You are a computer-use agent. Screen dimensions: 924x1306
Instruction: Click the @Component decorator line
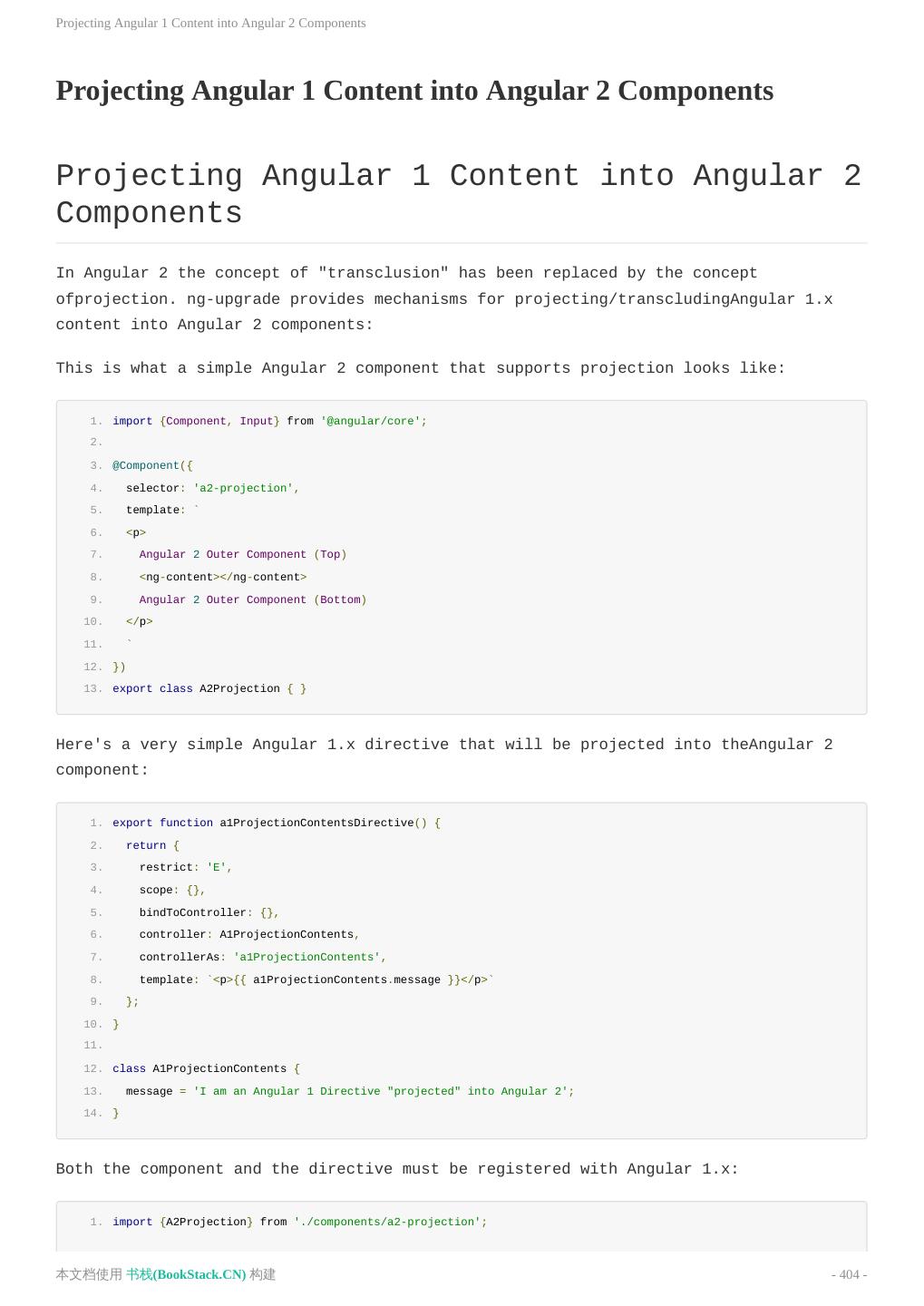coord(152,465)
